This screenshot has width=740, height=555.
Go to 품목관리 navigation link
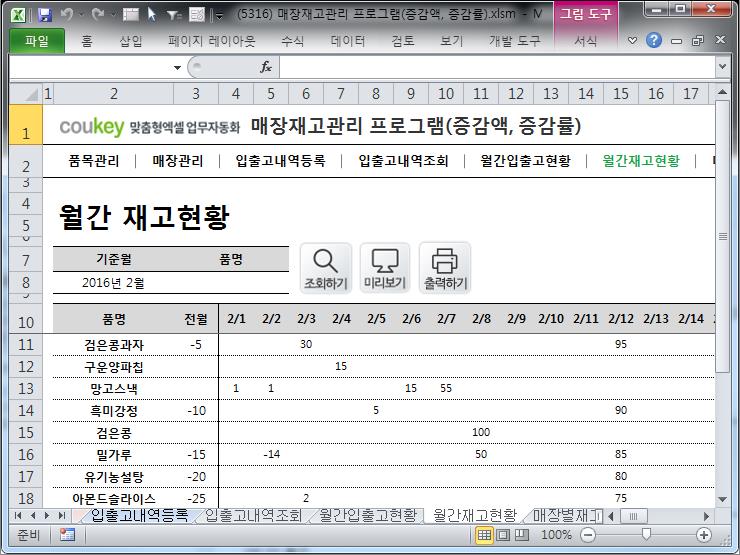(x=94, y=161)
